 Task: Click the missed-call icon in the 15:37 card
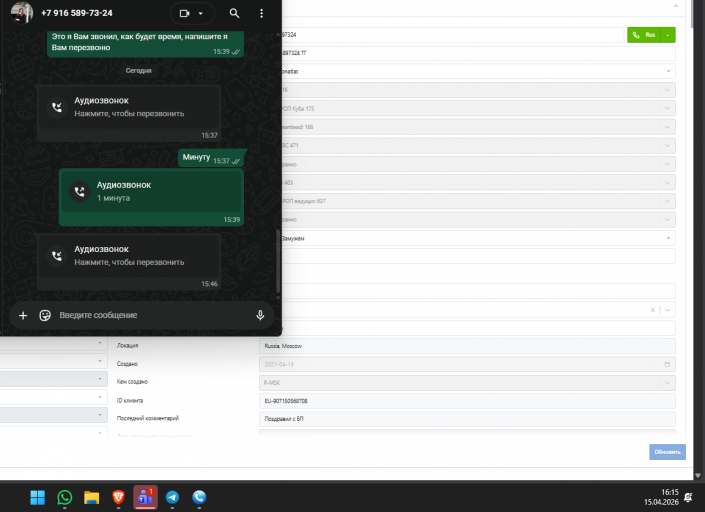[57, 107]
